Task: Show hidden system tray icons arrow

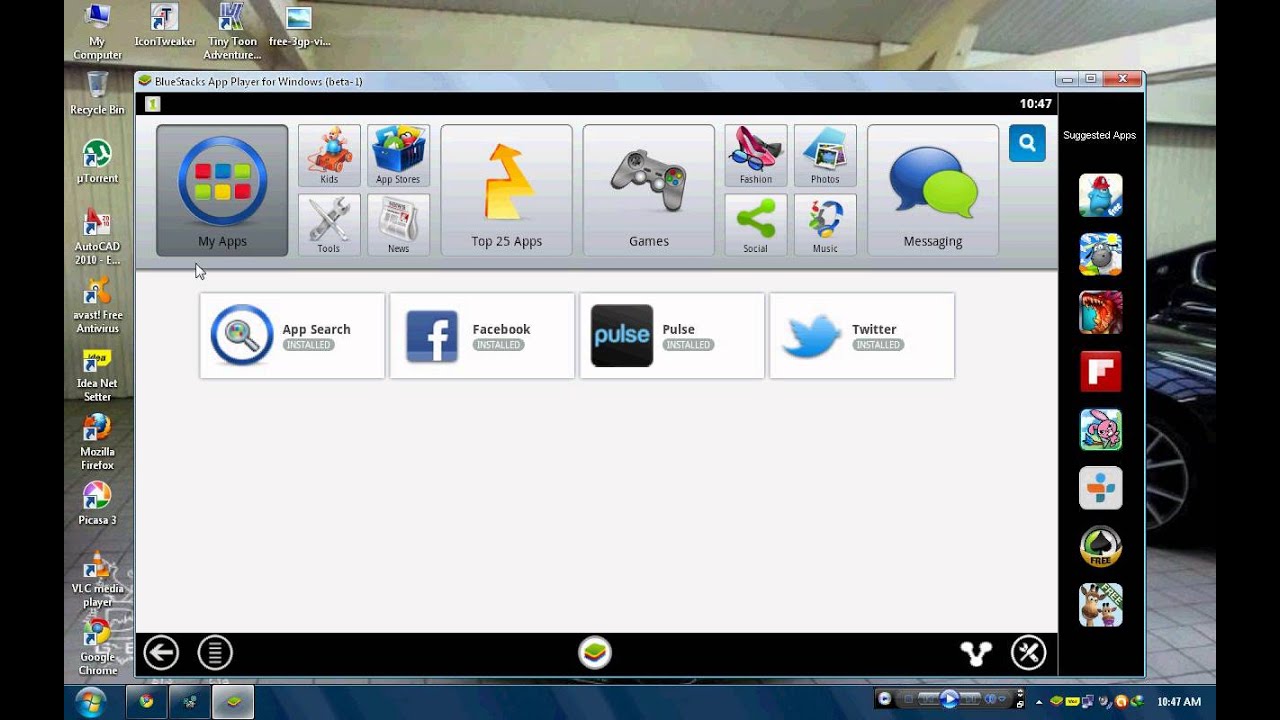Action: 1038,702
